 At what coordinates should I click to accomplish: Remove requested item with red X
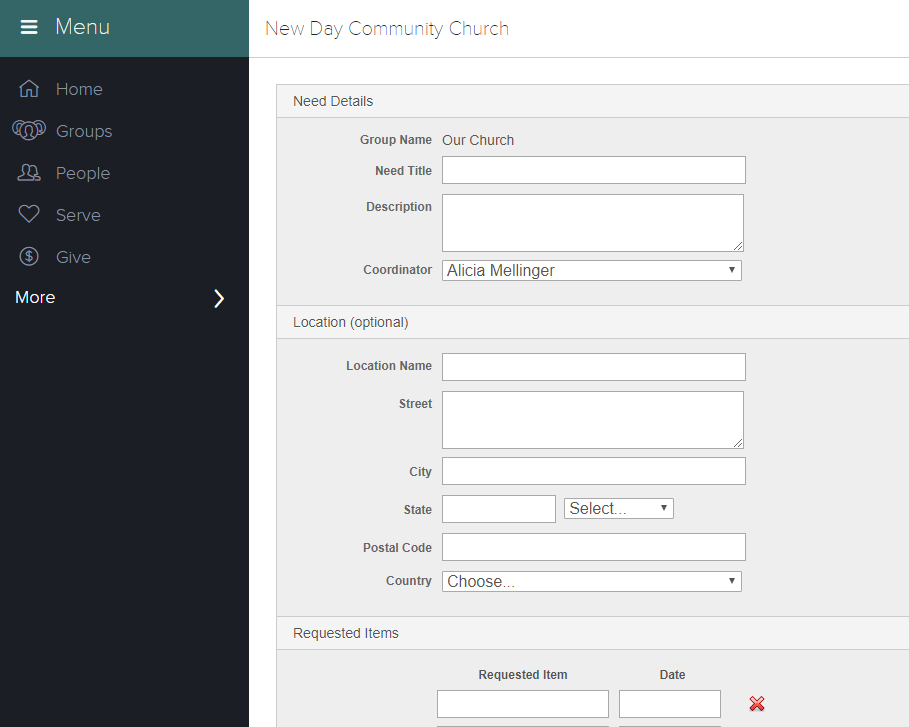[757, 704]
